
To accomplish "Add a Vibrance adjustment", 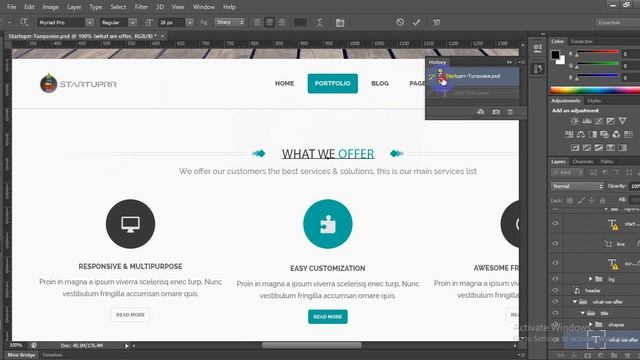I will pos(622,121).
